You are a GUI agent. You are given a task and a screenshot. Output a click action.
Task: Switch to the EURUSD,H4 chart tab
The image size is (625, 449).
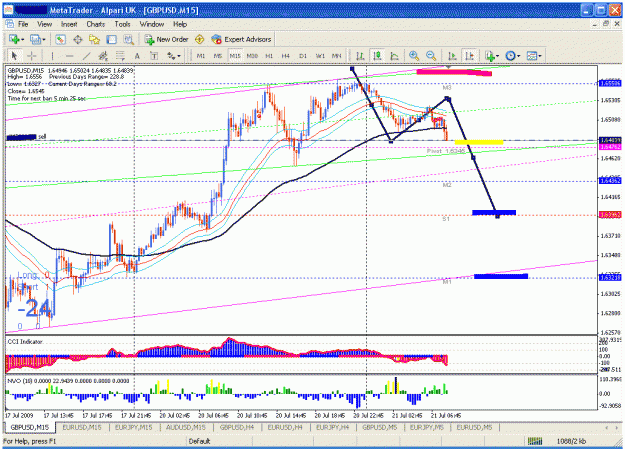[285, 427]
